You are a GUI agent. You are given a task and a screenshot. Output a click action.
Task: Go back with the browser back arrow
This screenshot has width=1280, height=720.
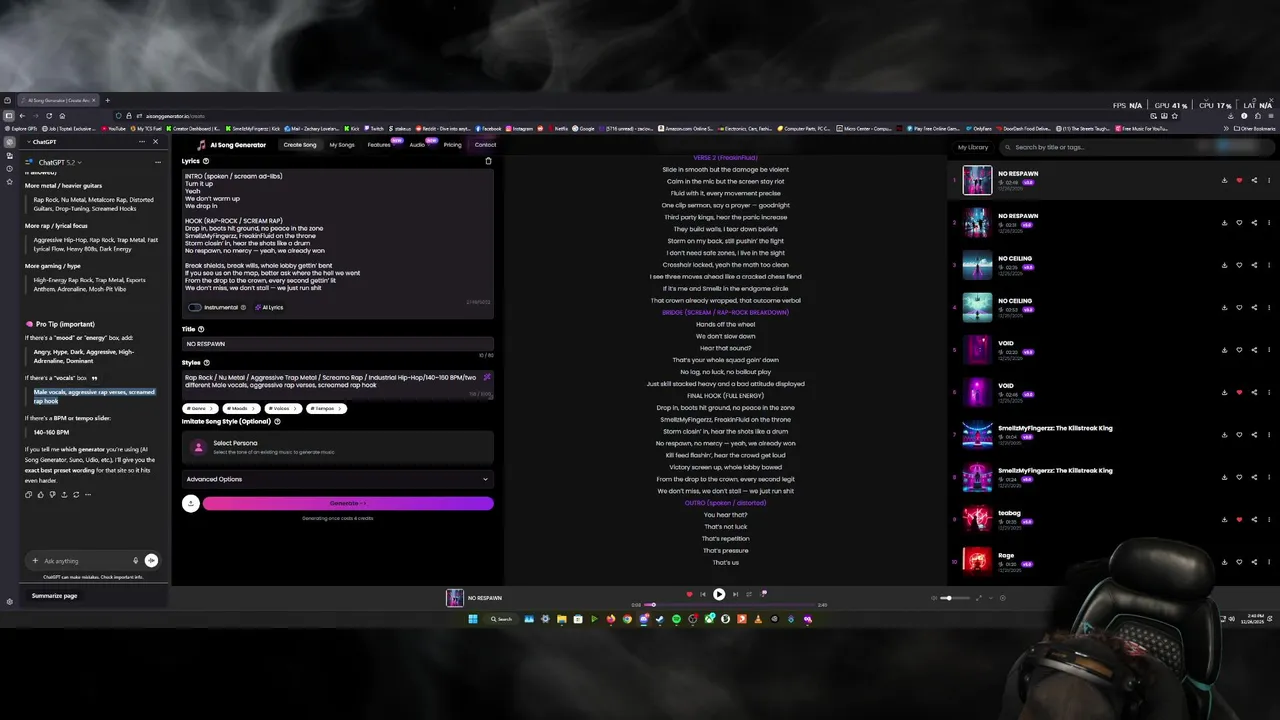[x=22, y=116]
